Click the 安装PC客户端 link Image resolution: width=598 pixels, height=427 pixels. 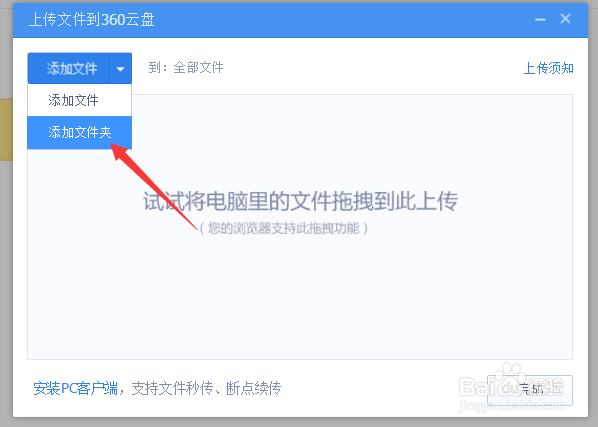coord(76,388)
